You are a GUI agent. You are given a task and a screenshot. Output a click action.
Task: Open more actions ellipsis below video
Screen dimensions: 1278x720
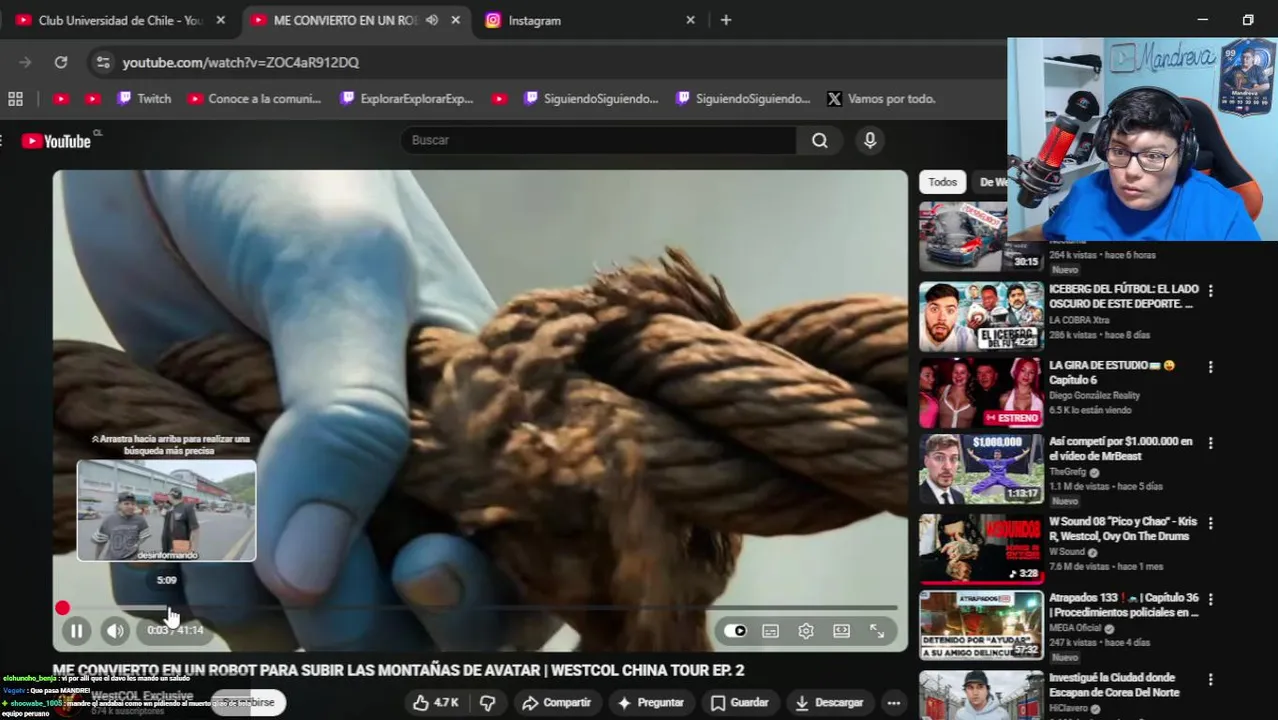click(894, 703)
